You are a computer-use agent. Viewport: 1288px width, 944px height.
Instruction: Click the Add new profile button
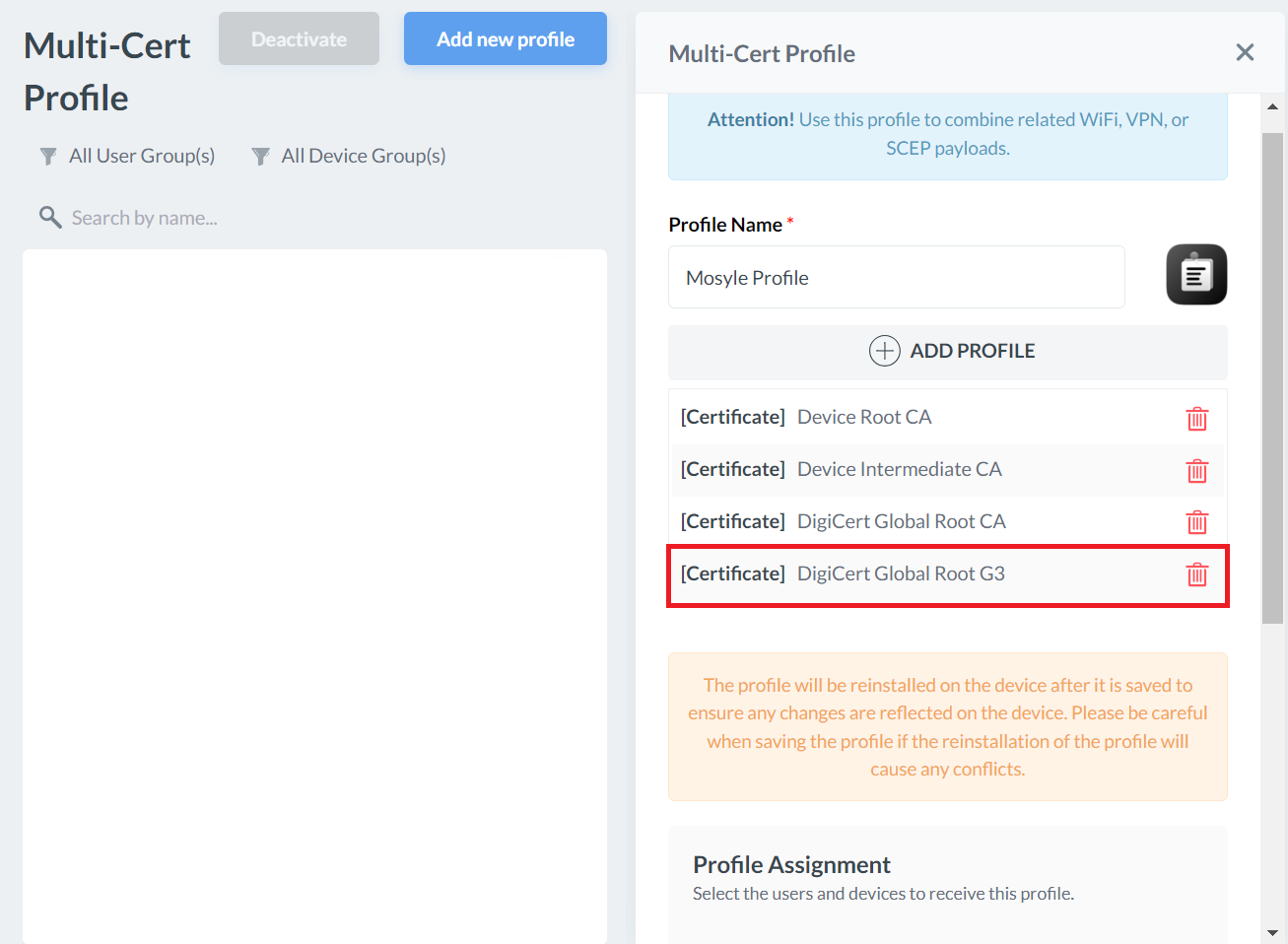click(x=505, y=39)
